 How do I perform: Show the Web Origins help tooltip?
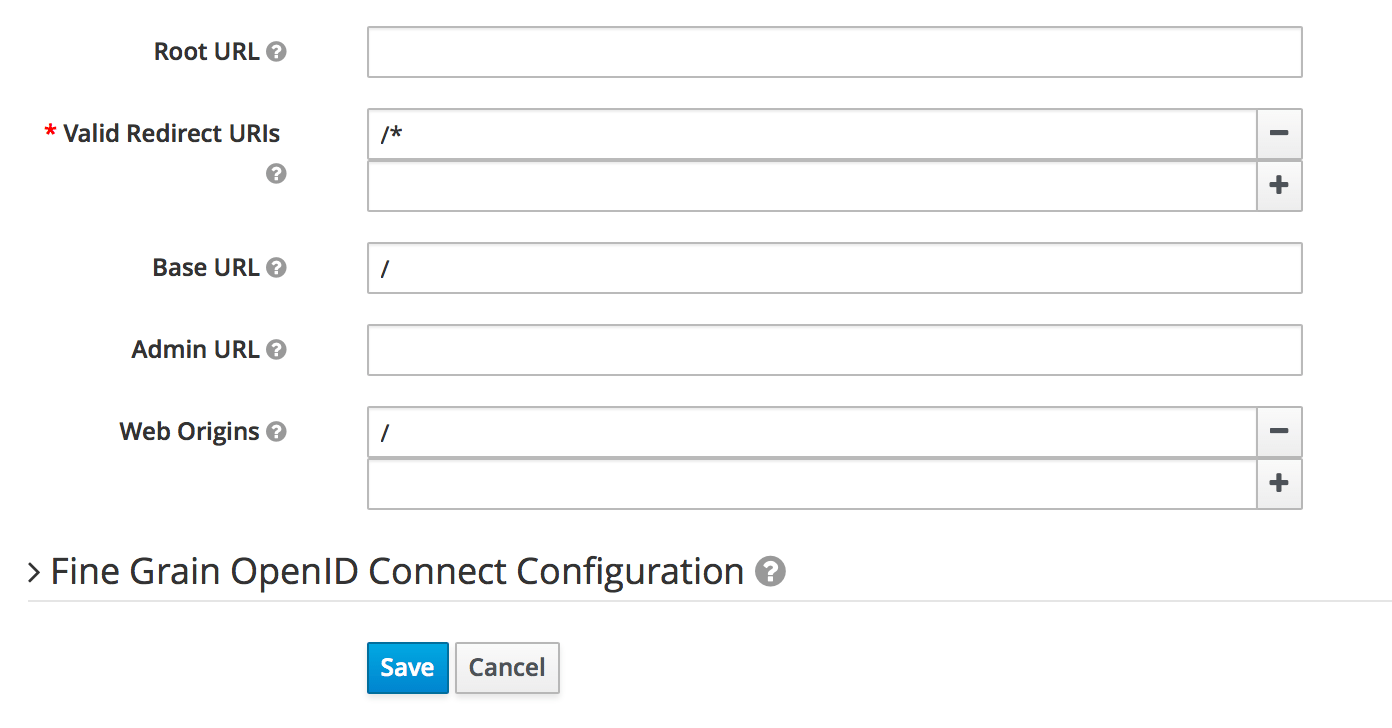(277, 432)
